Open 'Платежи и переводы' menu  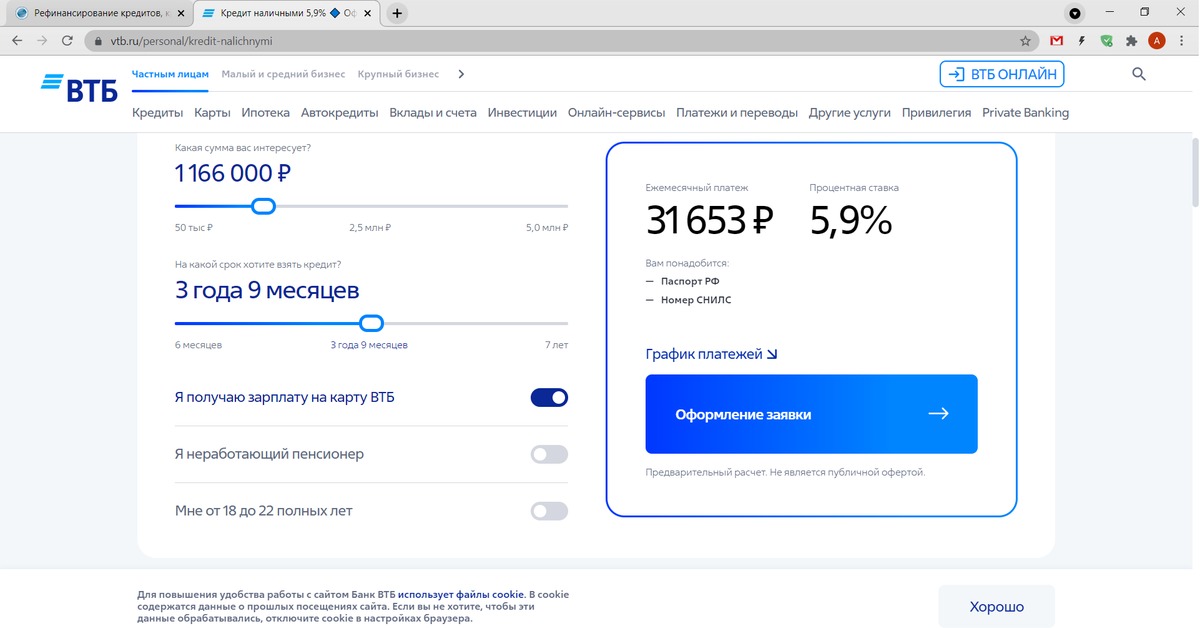(737, 113)
